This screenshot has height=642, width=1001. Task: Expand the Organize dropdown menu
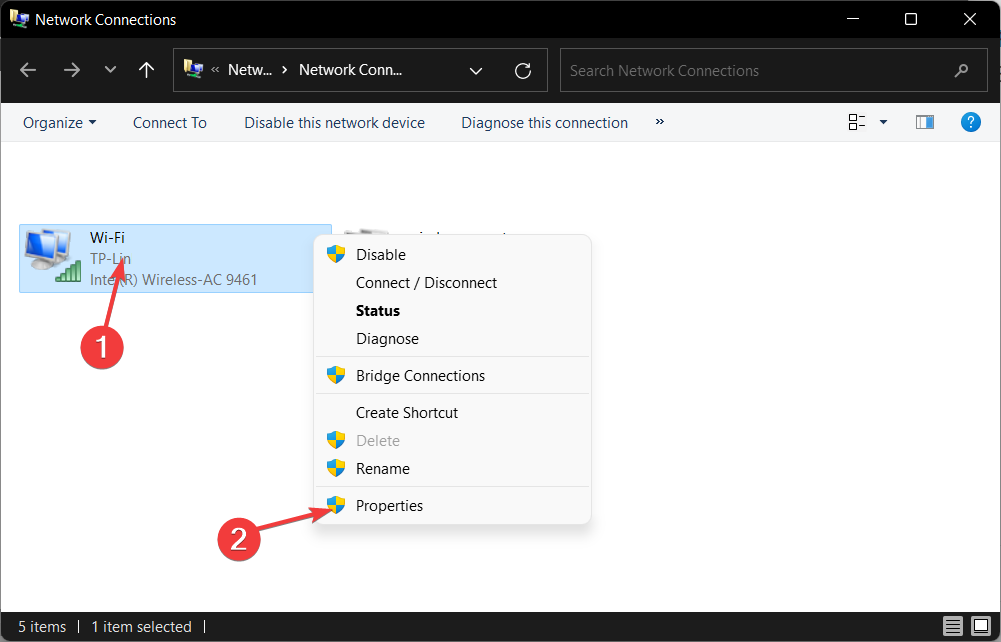pyautogui.click(x=60, y=123)
